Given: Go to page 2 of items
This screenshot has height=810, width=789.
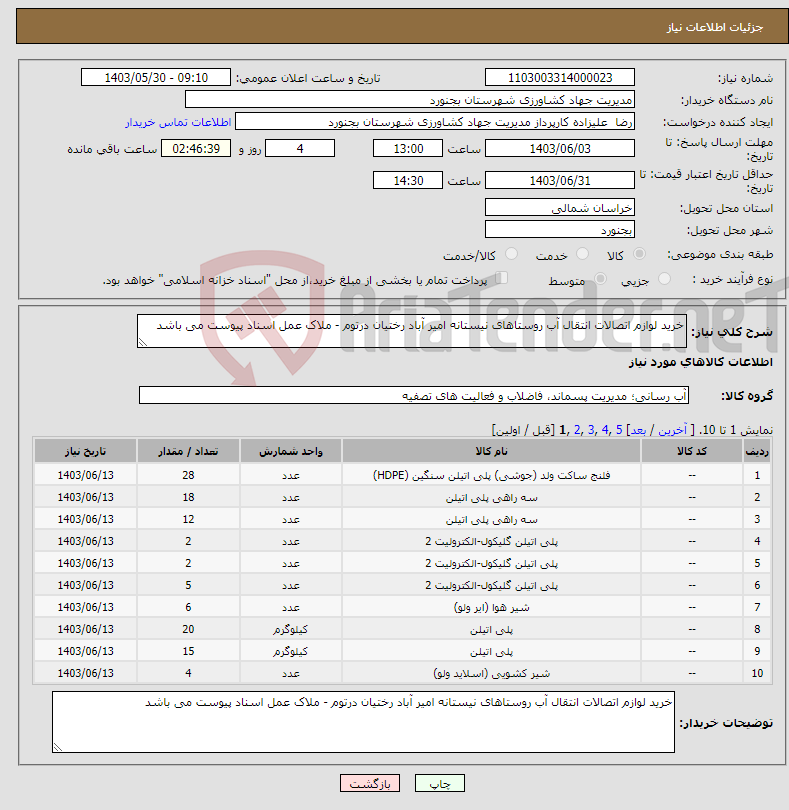Looking at the screenshot, I should (x=577, y=430).
